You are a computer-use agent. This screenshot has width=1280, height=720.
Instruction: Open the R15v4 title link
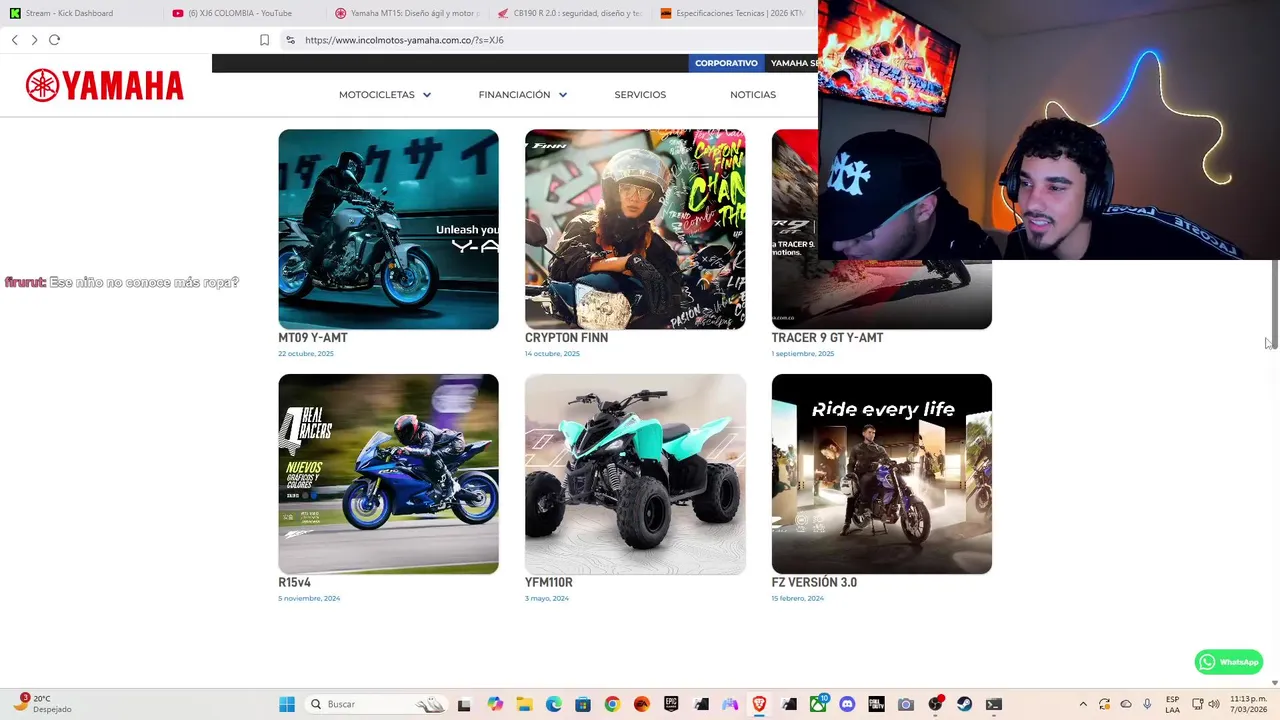coord(294,583)
